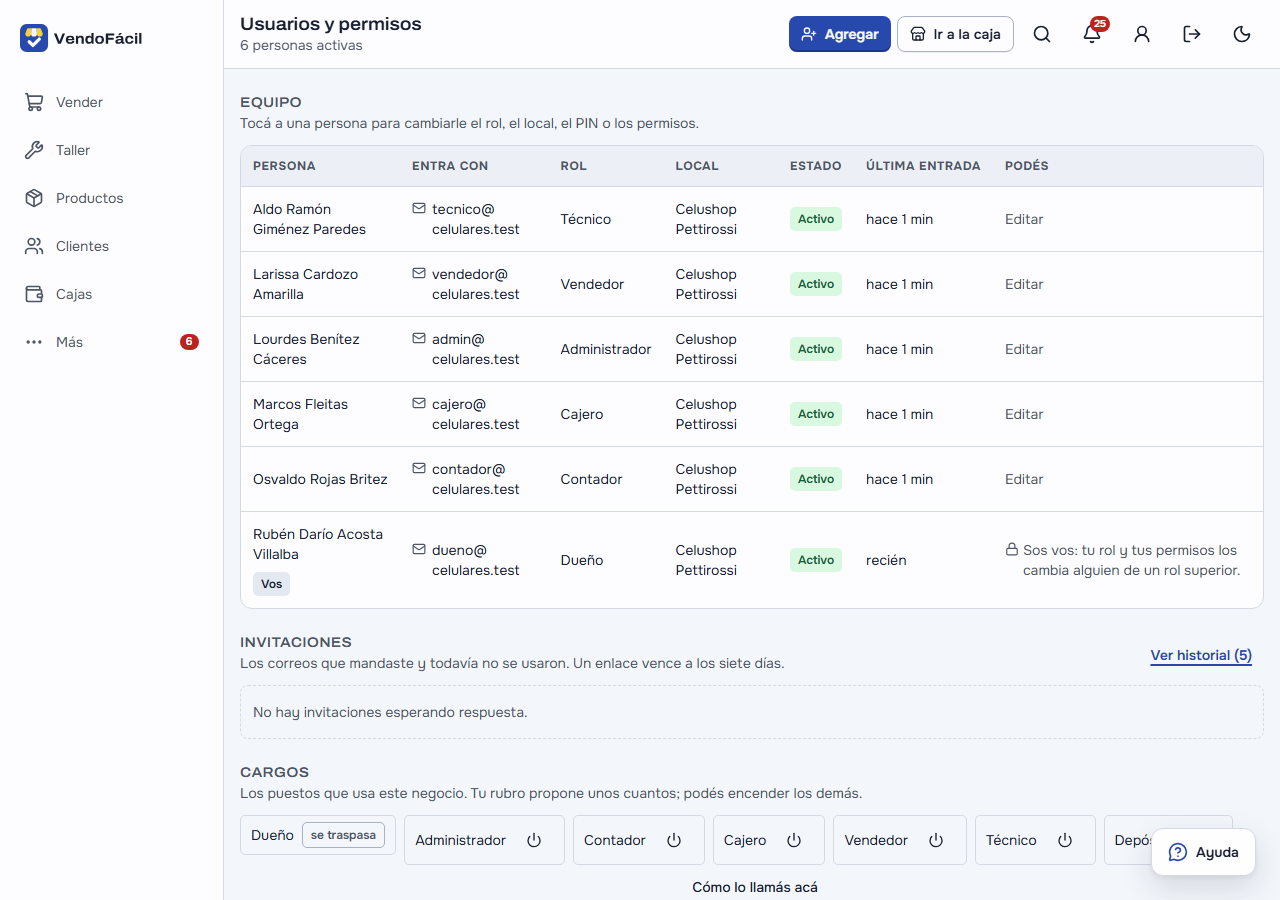Viewport: 1280px width, 900px height.
Task: Click the Agregar button
Action: [840, 34]
